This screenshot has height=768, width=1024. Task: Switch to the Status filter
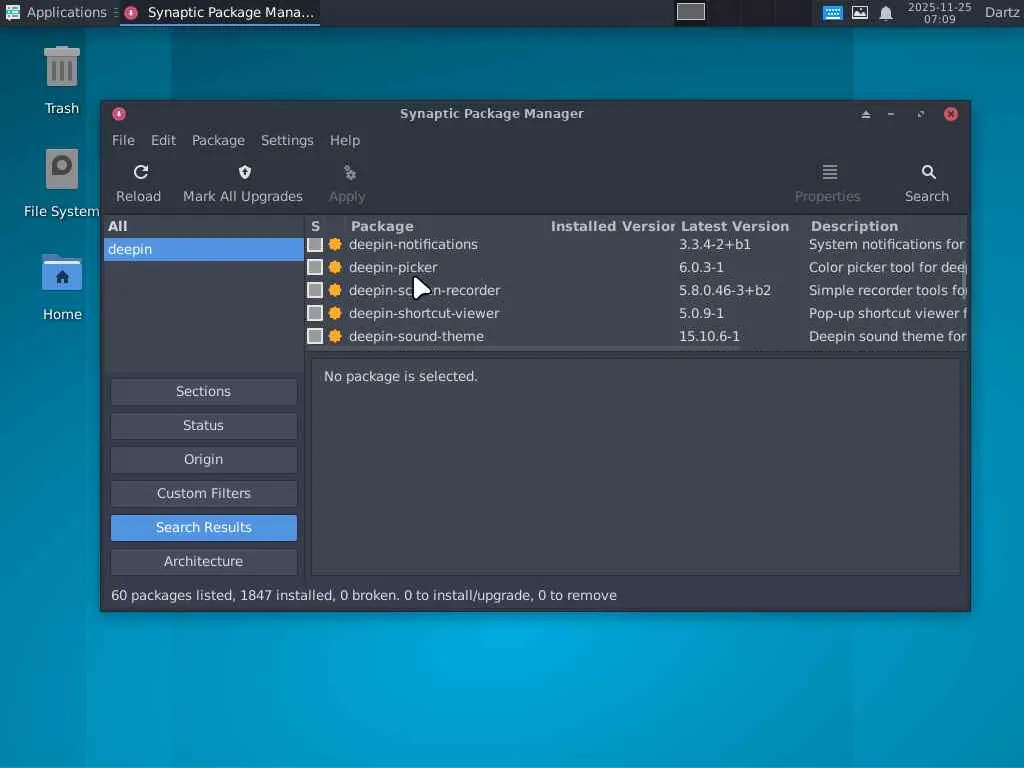pos(204,426)
